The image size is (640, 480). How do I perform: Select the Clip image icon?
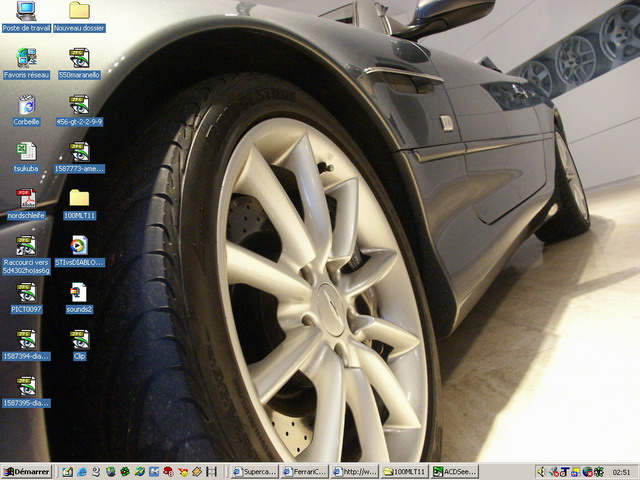point(79,345)
